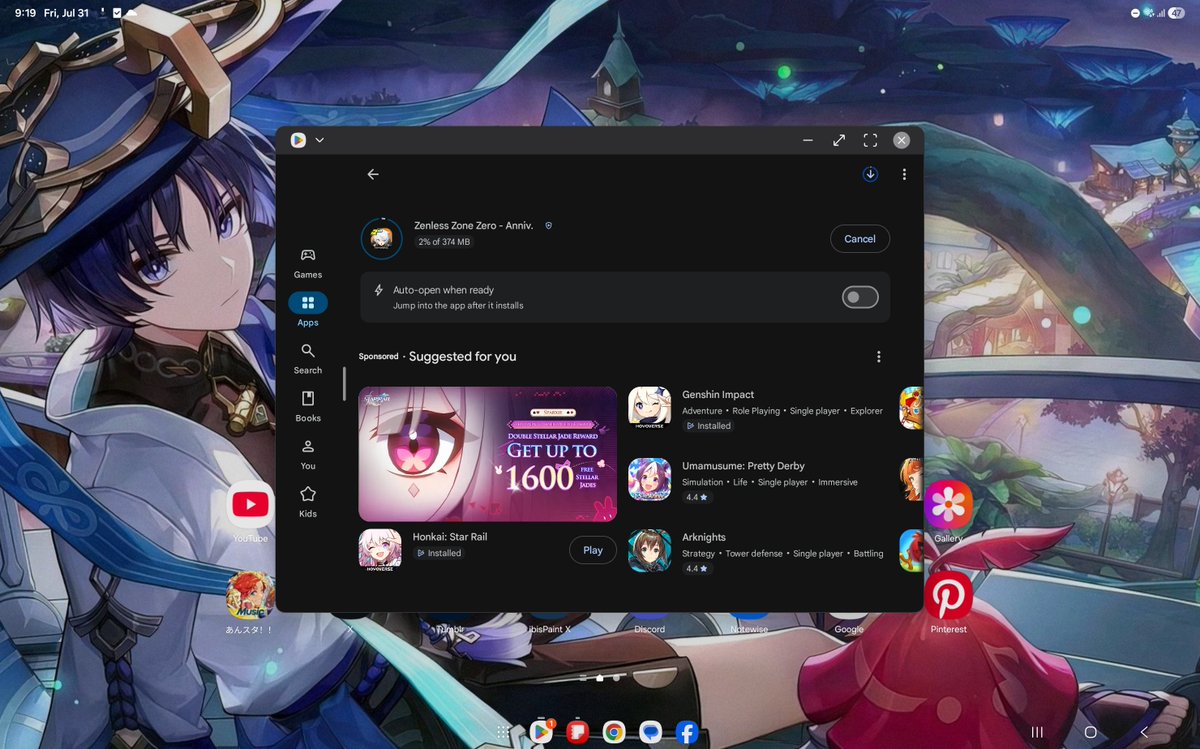Open the Kids section in the sidebar
This screenshot has height=749, width=1200.
point(308,502)
